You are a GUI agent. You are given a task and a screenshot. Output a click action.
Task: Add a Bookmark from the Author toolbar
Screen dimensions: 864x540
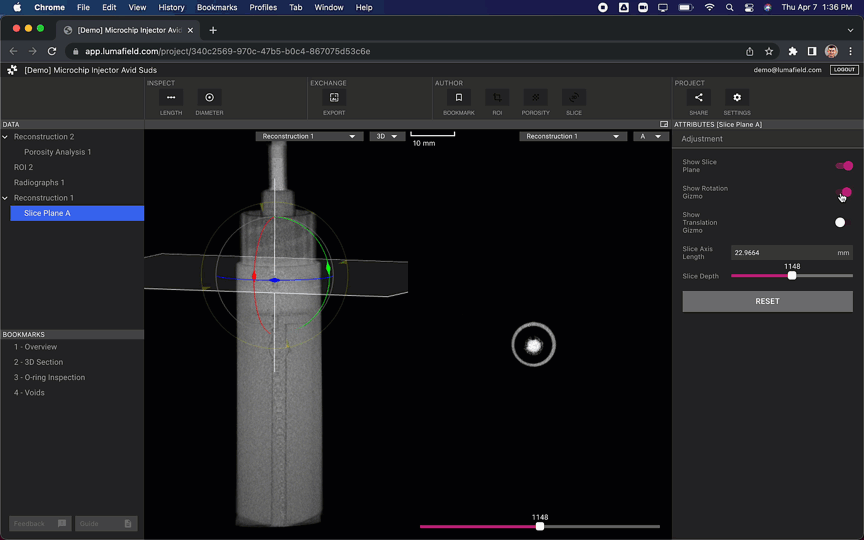tap(459, 98)
